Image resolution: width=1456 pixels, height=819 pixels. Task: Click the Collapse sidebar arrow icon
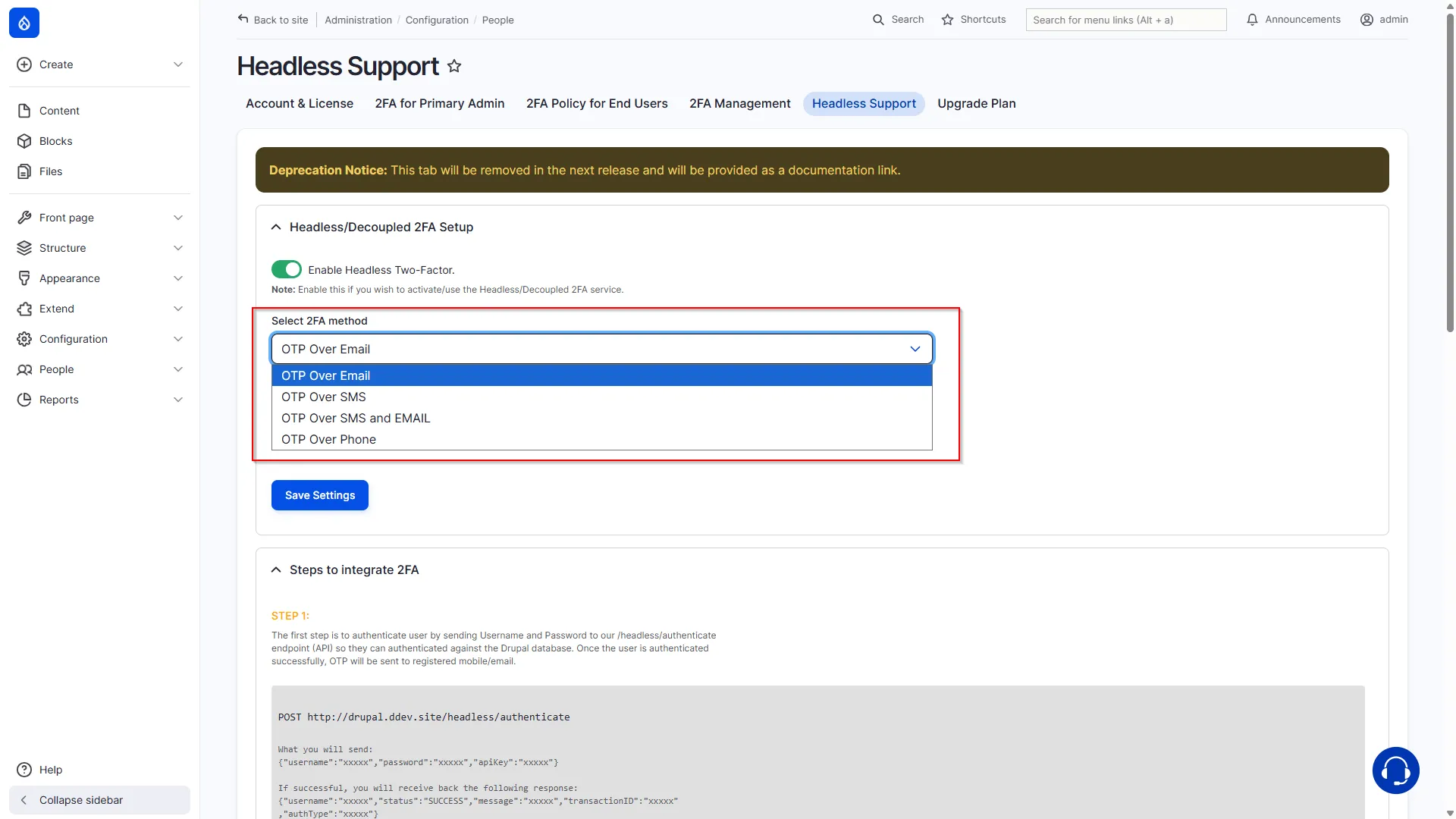pos(24,800)
